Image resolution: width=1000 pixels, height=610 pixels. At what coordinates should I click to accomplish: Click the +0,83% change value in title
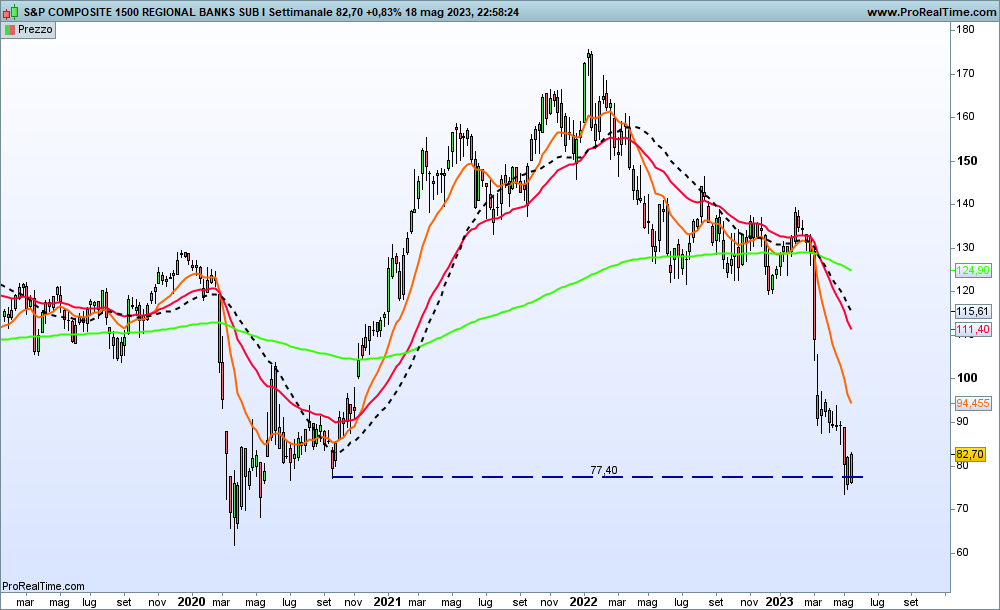(383, 12)
